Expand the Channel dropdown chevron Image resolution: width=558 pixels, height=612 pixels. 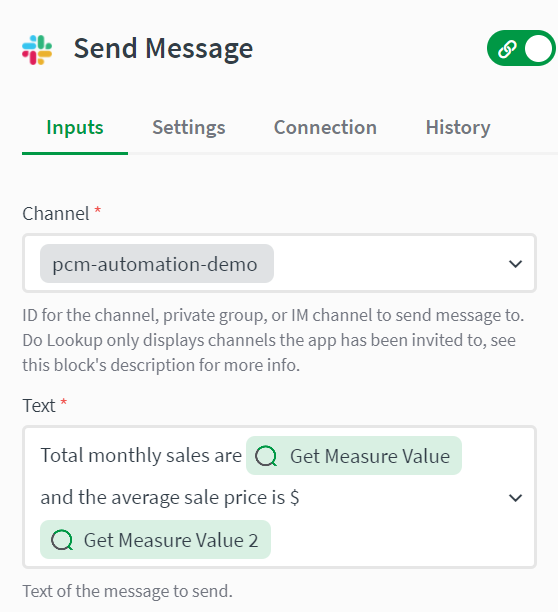(x=515, y=264)
